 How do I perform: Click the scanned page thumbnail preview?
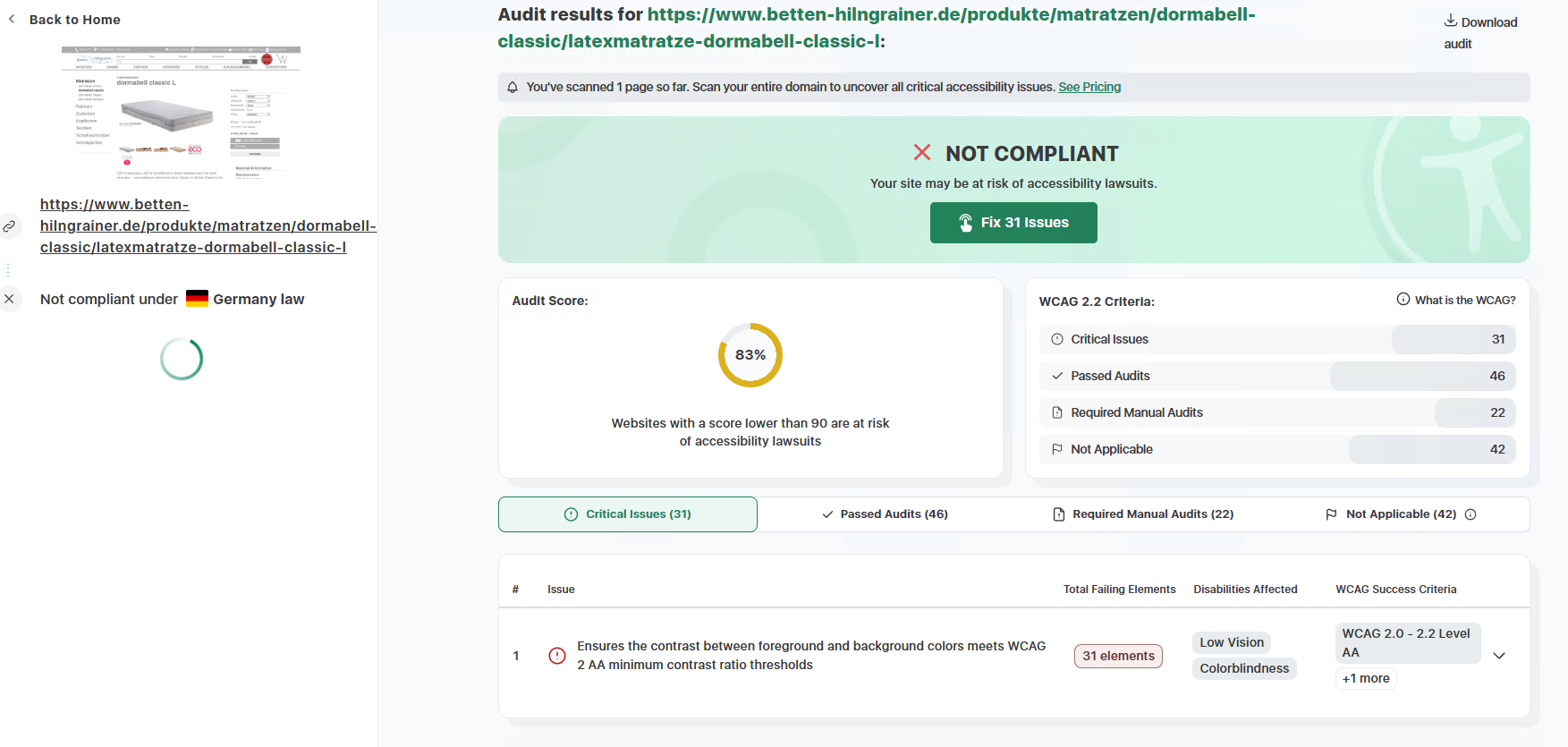(x=182, y=113)
